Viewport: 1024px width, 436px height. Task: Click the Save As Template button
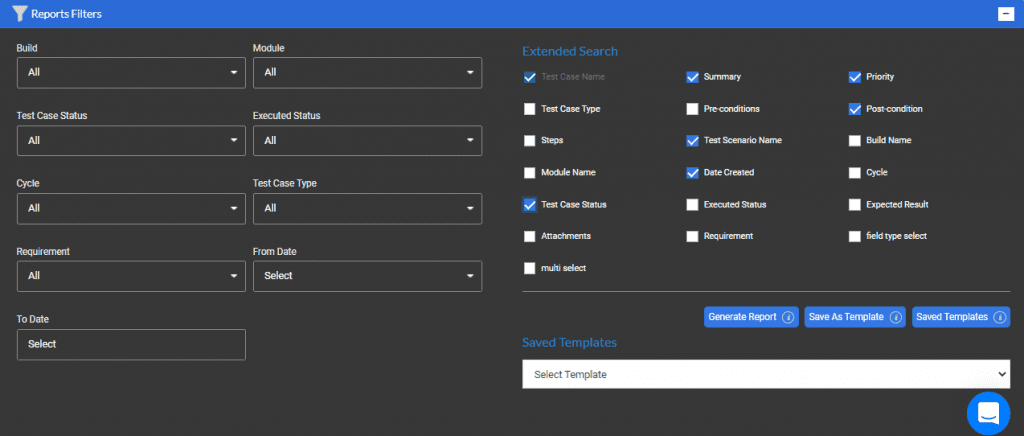pos(855,317)
